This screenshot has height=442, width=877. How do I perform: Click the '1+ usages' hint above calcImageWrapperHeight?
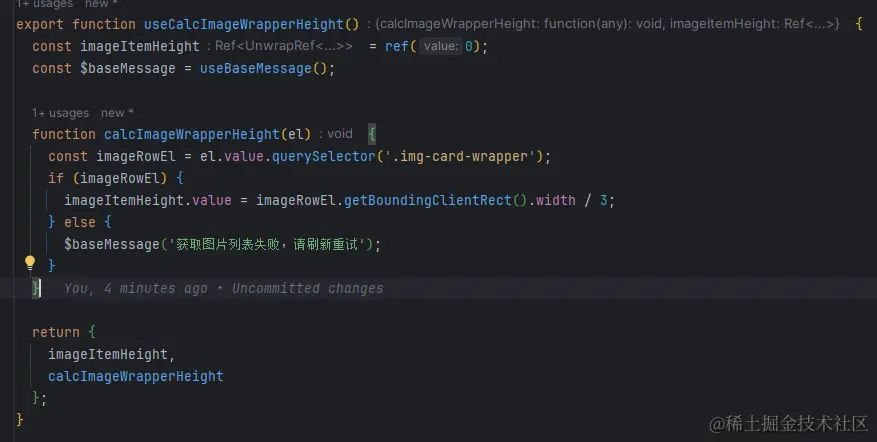pos(60,113)
